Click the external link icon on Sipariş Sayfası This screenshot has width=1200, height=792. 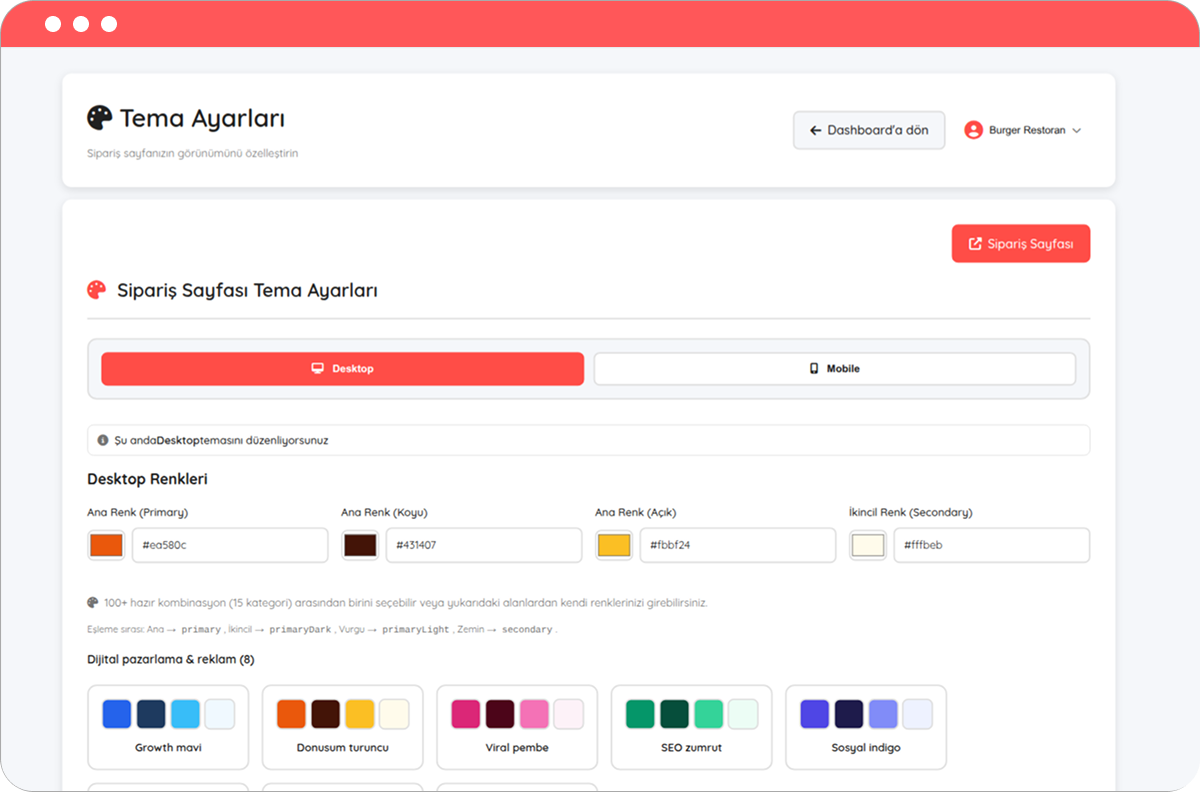pos(975,244)
